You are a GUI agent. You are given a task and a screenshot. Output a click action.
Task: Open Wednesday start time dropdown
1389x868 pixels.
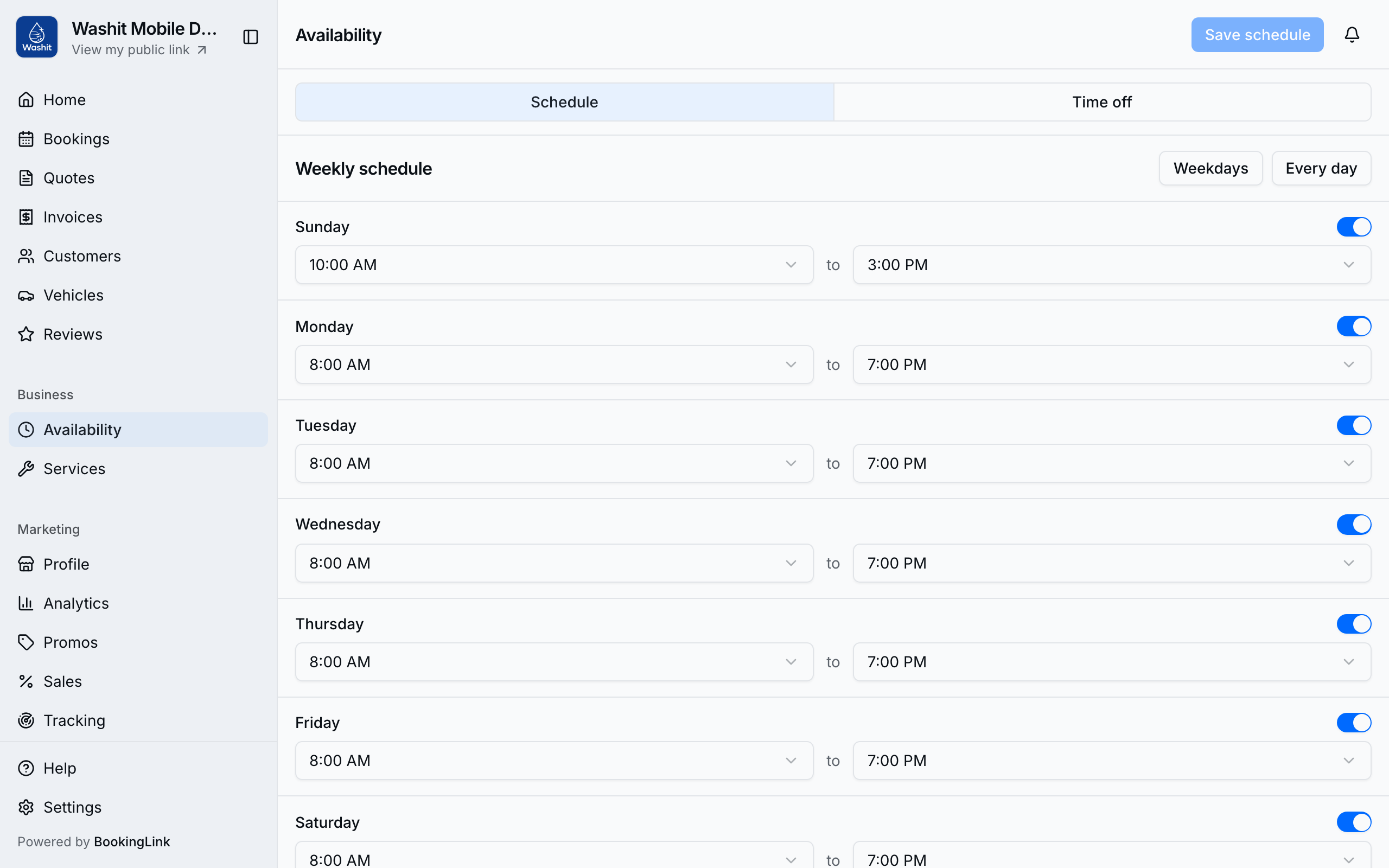pos(554,563)
